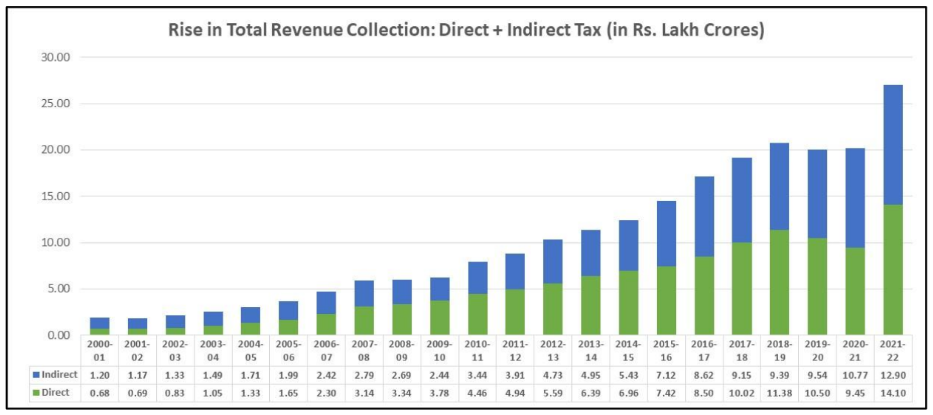Select the Direct value 10.50 cell
The width and height of the screenshot is (933, 415).
coord(817,393)
